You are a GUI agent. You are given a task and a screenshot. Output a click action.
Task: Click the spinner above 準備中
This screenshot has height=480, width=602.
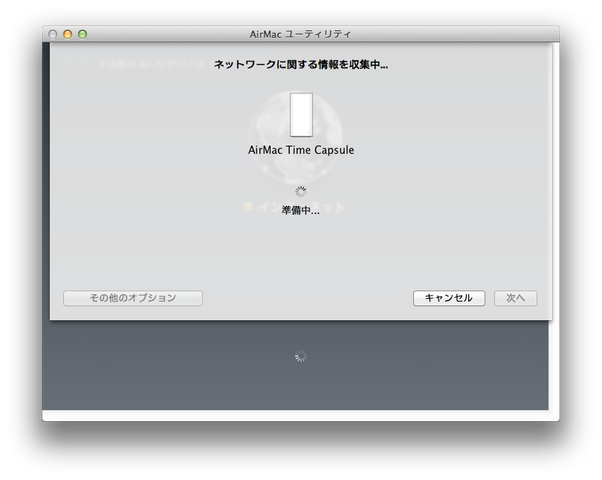(x=301, y=191)
